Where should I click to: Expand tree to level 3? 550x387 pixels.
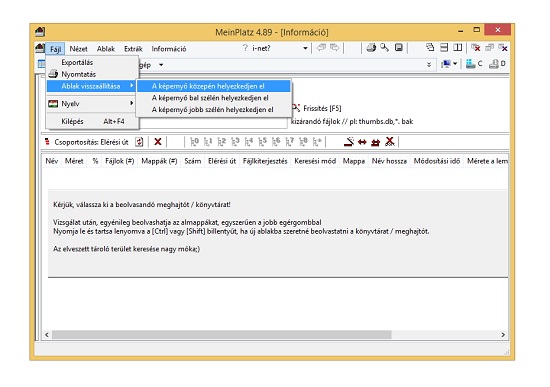235,142
